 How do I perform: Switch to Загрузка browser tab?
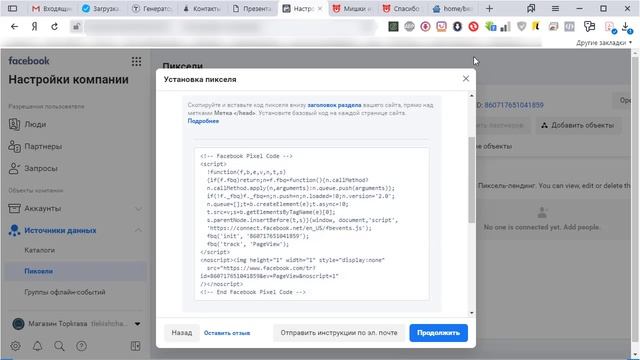point(100,9)
